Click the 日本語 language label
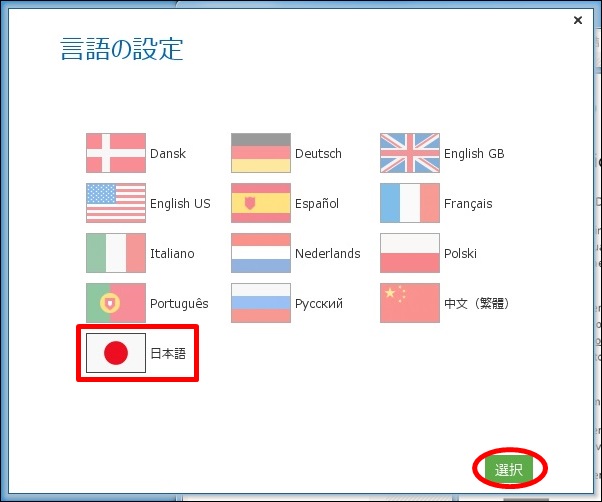The width and height of the screenshot is (602, 502). click(x=168, y=353)
